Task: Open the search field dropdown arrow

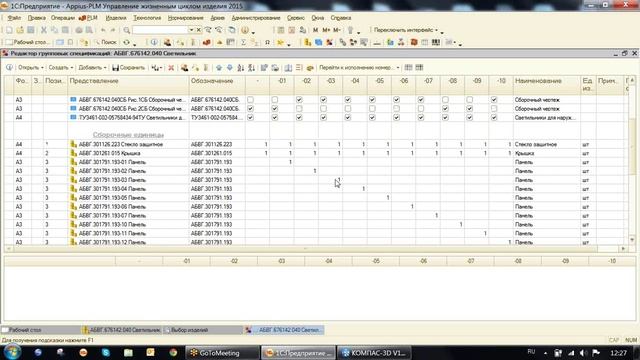Action: 191,30
